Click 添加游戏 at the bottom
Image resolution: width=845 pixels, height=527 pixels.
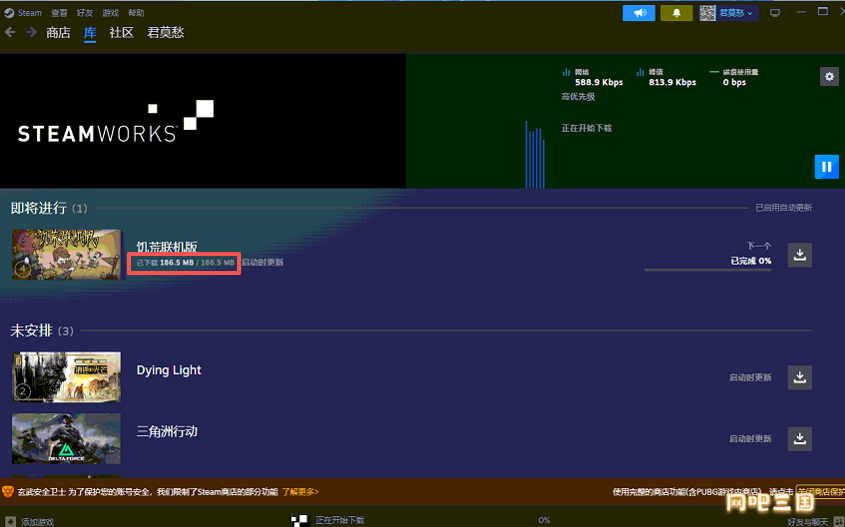[x=37, y=522]
